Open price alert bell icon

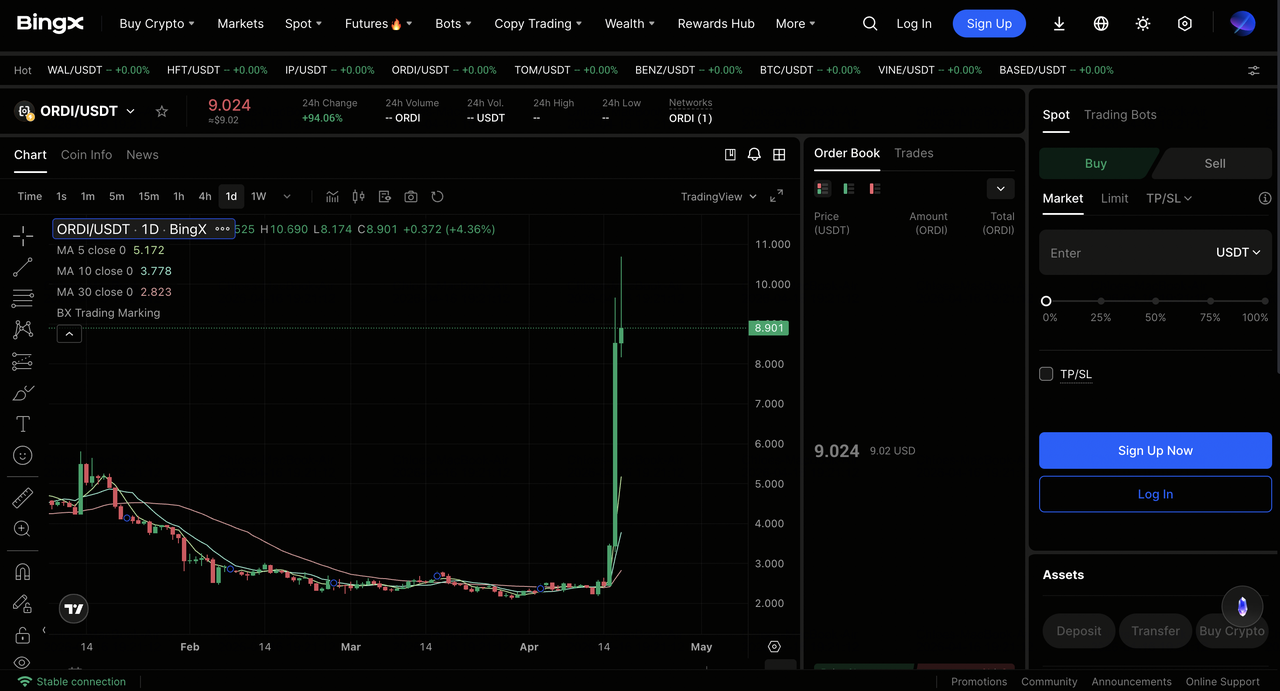(x=754, y=155)
